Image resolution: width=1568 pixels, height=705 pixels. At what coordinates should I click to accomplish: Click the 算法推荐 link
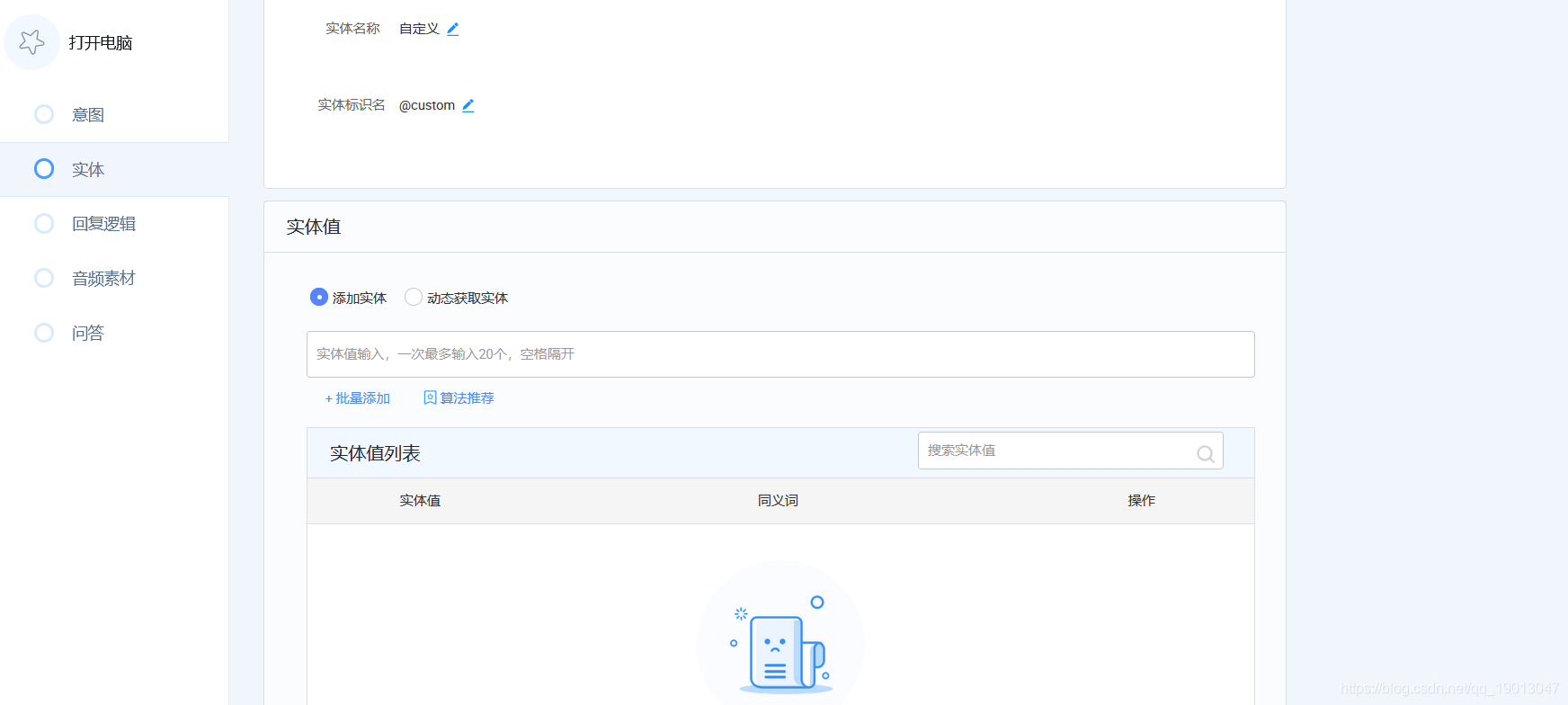467,398
